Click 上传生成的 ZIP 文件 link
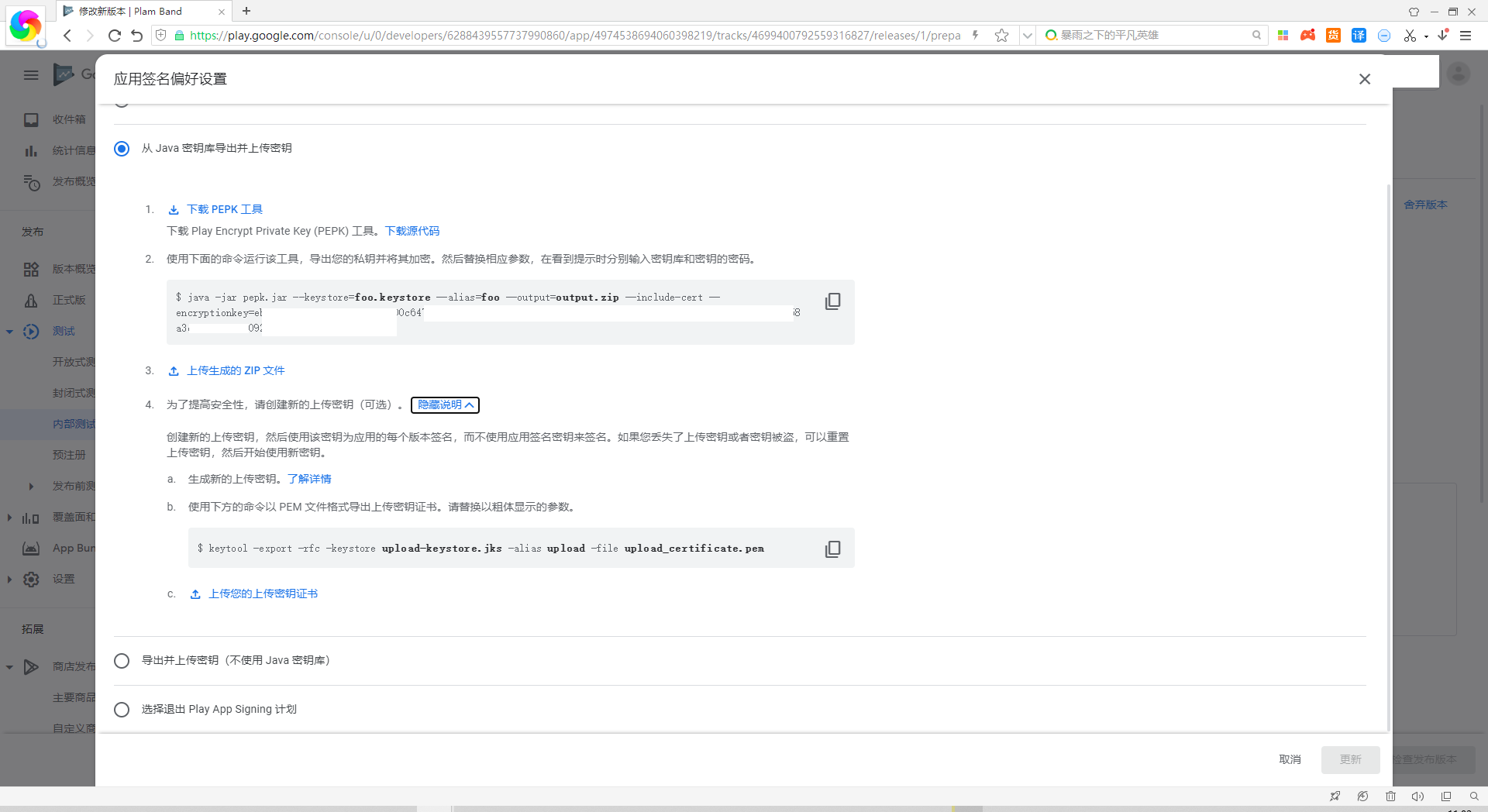This screenshot has height=812, width=1488. click(x=236, y=371)
